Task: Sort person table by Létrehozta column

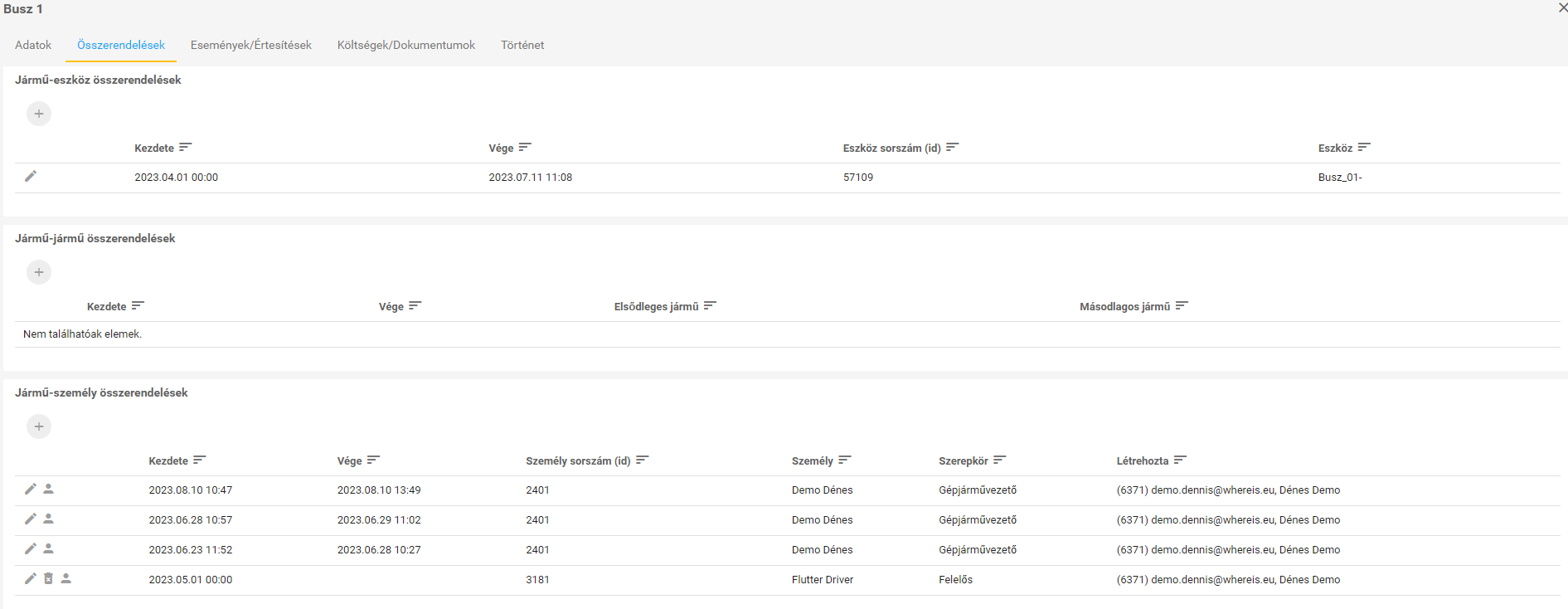Action: (1180, 460)
